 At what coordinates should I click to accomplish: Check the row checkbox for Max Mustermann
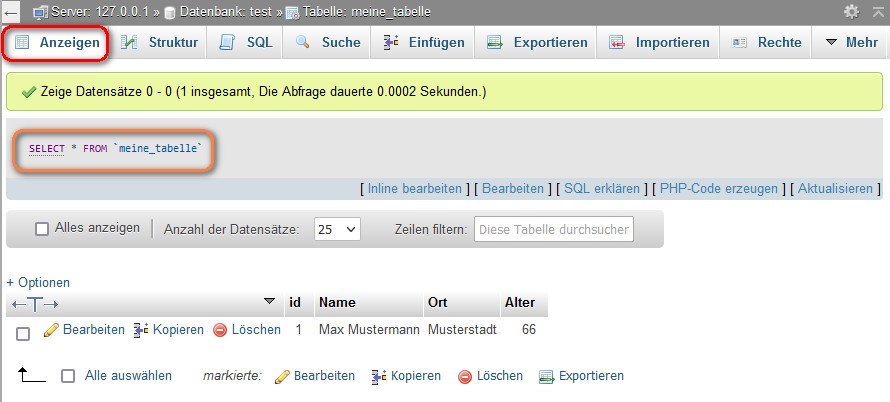tap(23, 333)
